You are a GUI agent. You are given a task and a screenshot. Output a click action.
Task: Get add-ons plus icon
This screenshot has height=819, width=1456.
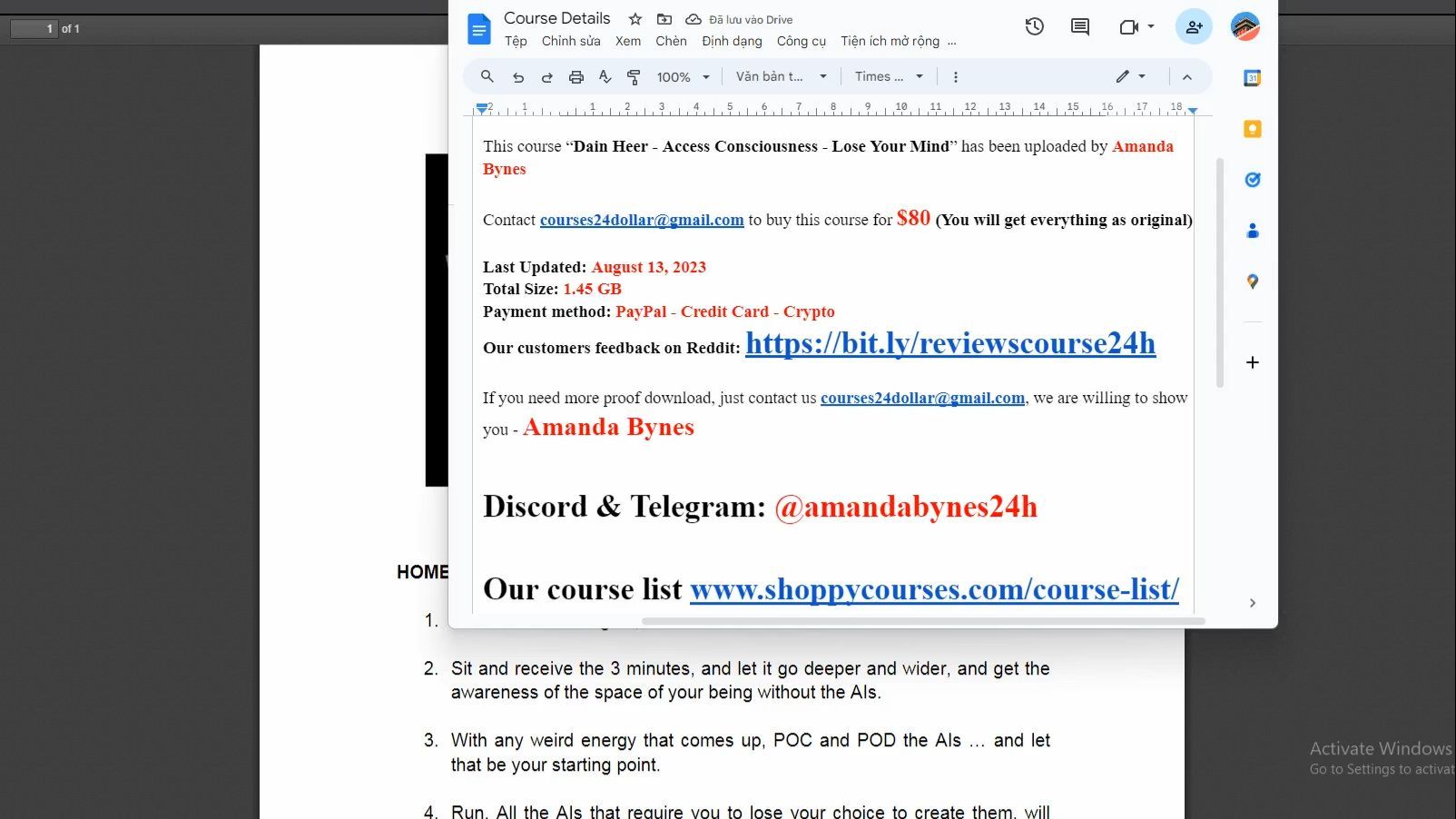pos(1253,362)
